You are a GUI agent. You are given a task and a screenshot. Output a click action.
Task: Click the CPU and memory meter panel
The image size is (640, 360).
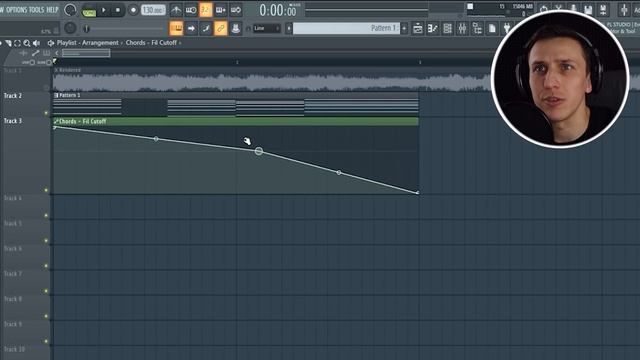(x=500, y=10)
